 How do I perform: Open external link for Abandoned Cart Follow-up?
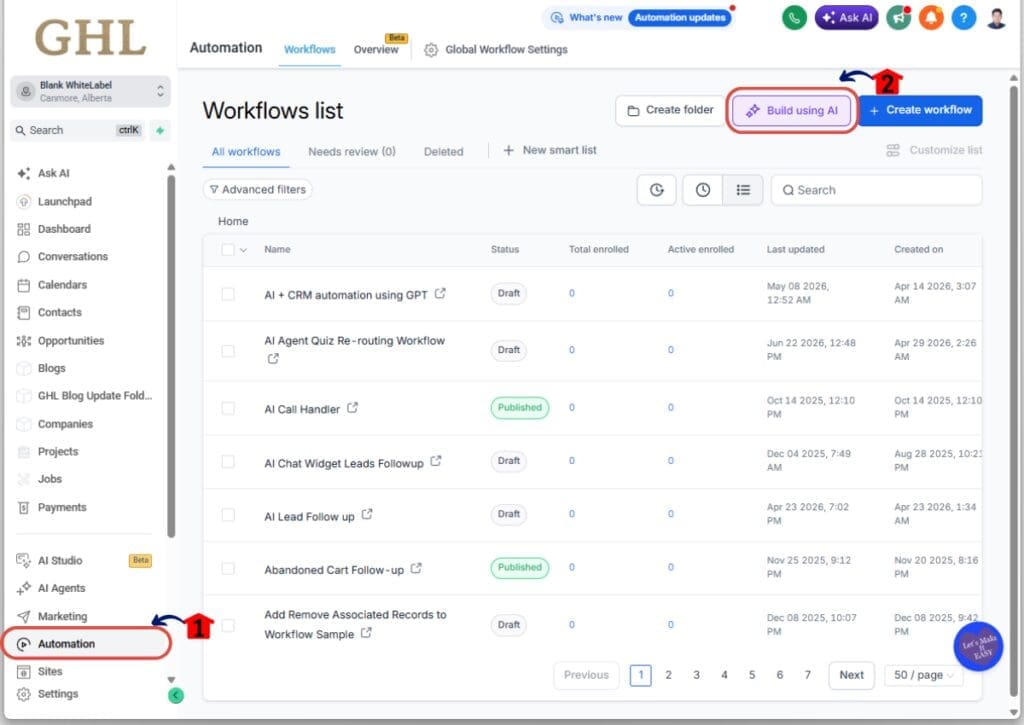(416, 568)
